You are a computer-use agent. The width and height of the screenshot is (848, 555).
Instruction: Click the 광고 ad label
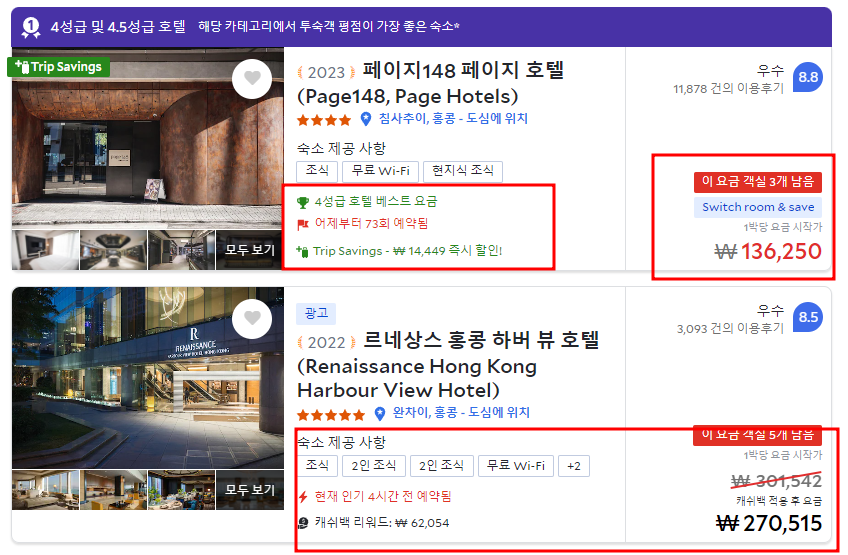(x=316, y=313)
